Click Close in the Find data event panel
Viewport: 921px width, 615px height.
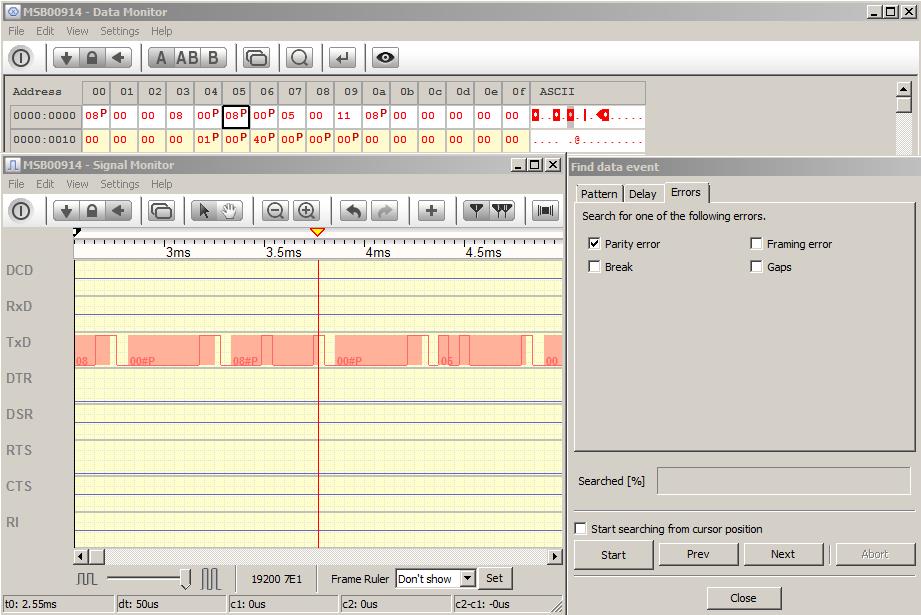pos(744,597)
